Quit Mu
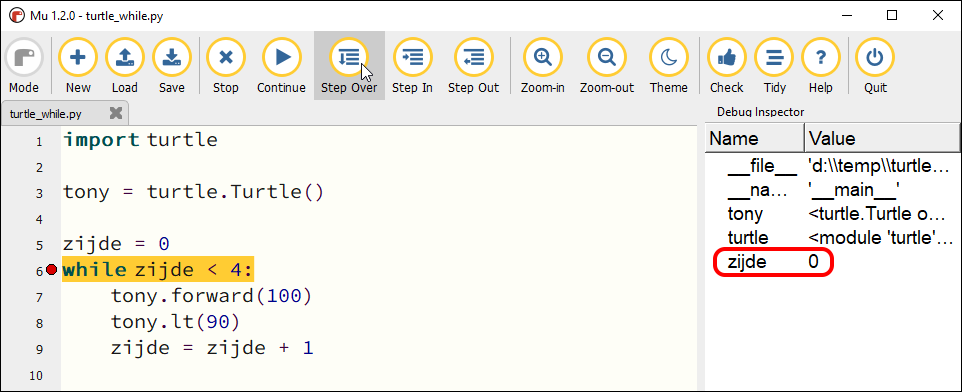The image size is (962, 392). [x=875, y=66]
